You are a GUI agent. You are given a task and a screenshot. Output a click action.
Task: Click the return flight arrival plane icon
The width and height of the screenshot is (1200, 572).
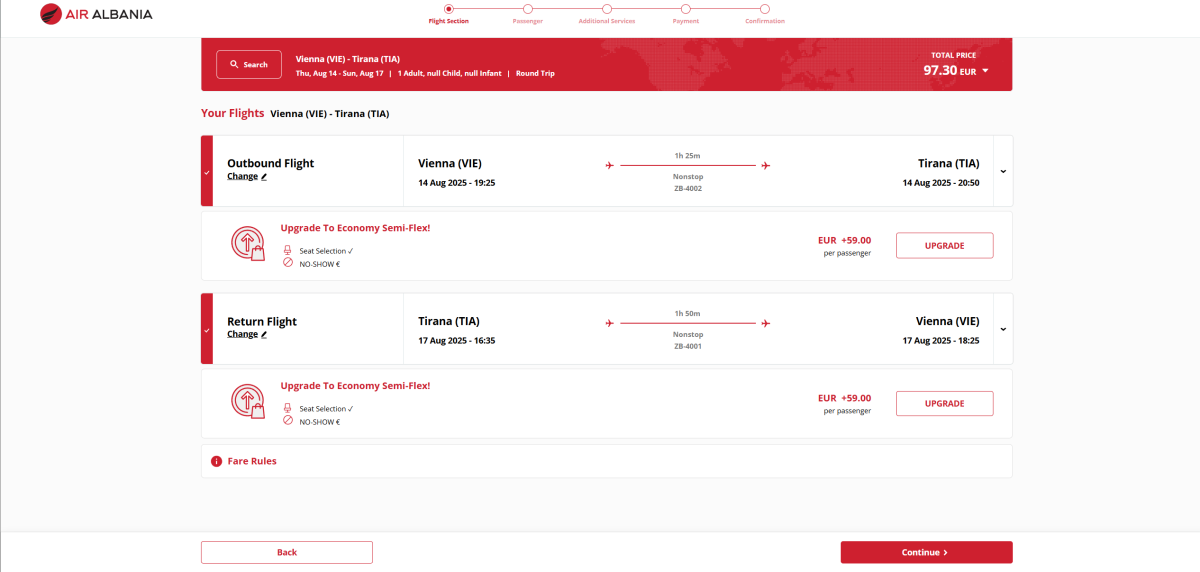766,323
